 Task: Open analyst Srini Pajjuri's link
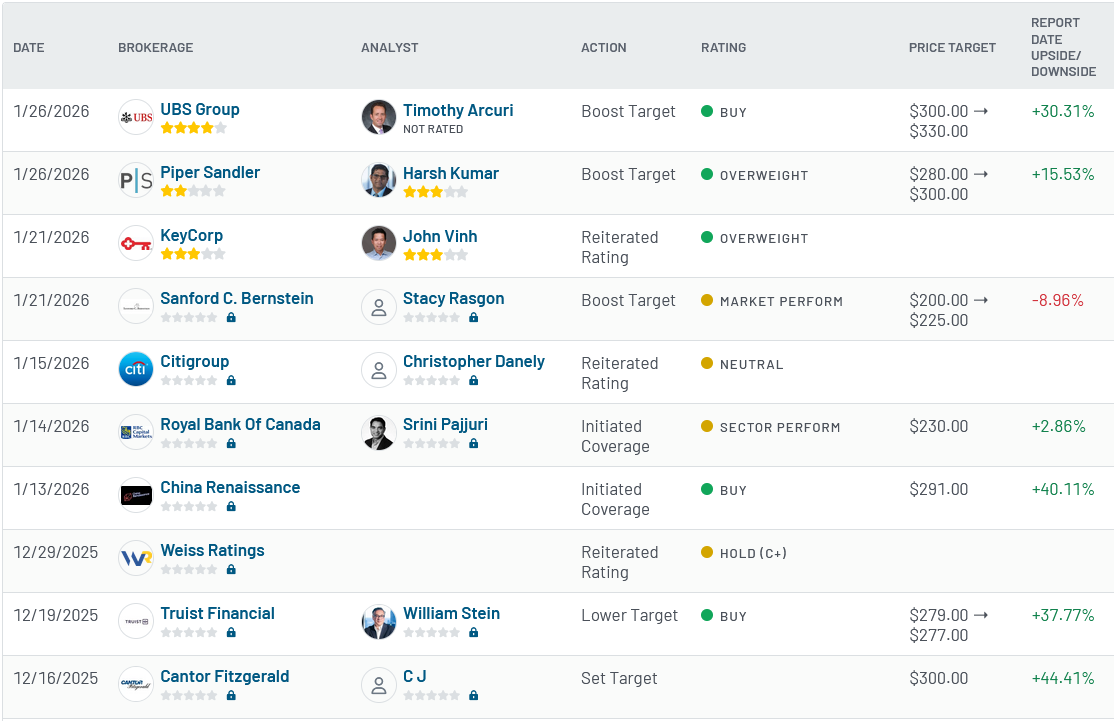(445, 425)
